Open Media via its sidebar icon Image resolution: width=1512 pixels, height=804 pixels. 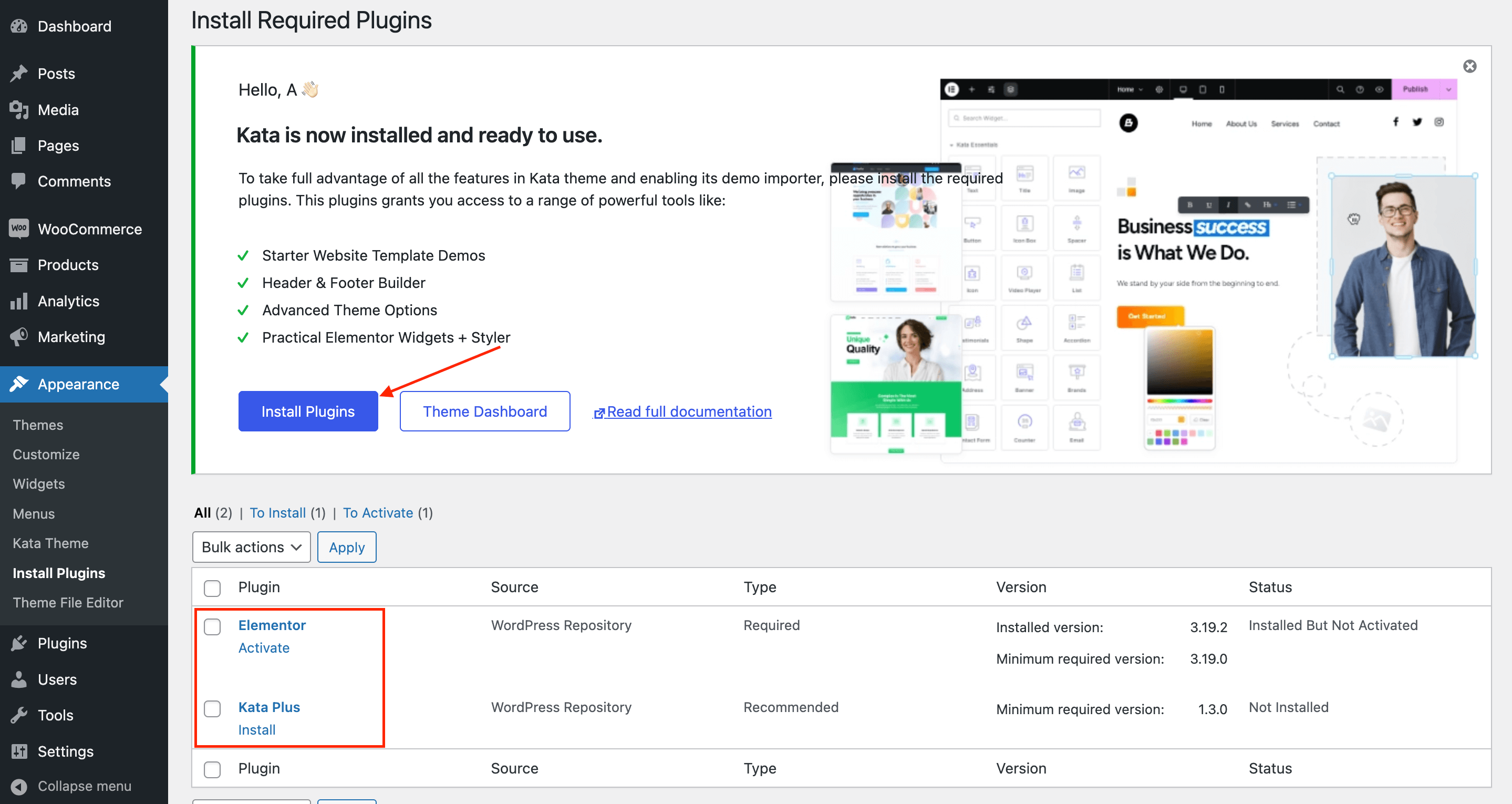point(19,110)
